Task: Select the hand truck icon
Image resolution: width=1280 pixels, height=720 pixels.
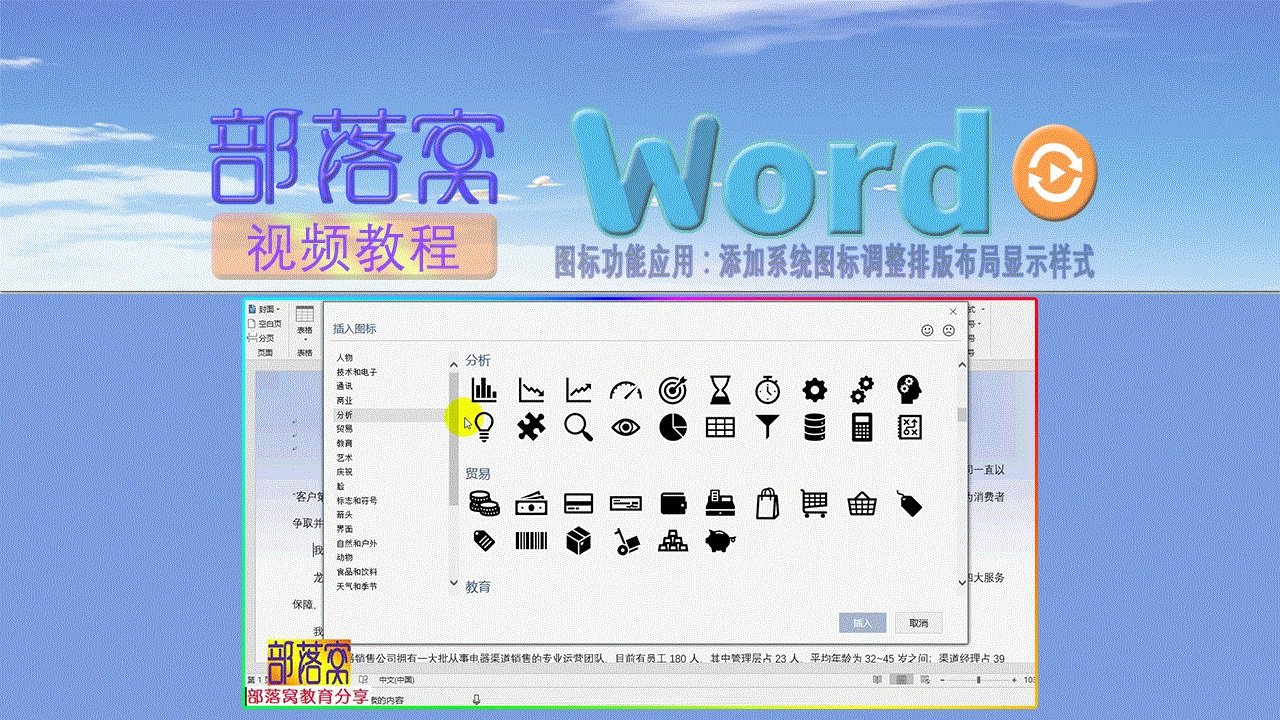Action: point(627,542)
